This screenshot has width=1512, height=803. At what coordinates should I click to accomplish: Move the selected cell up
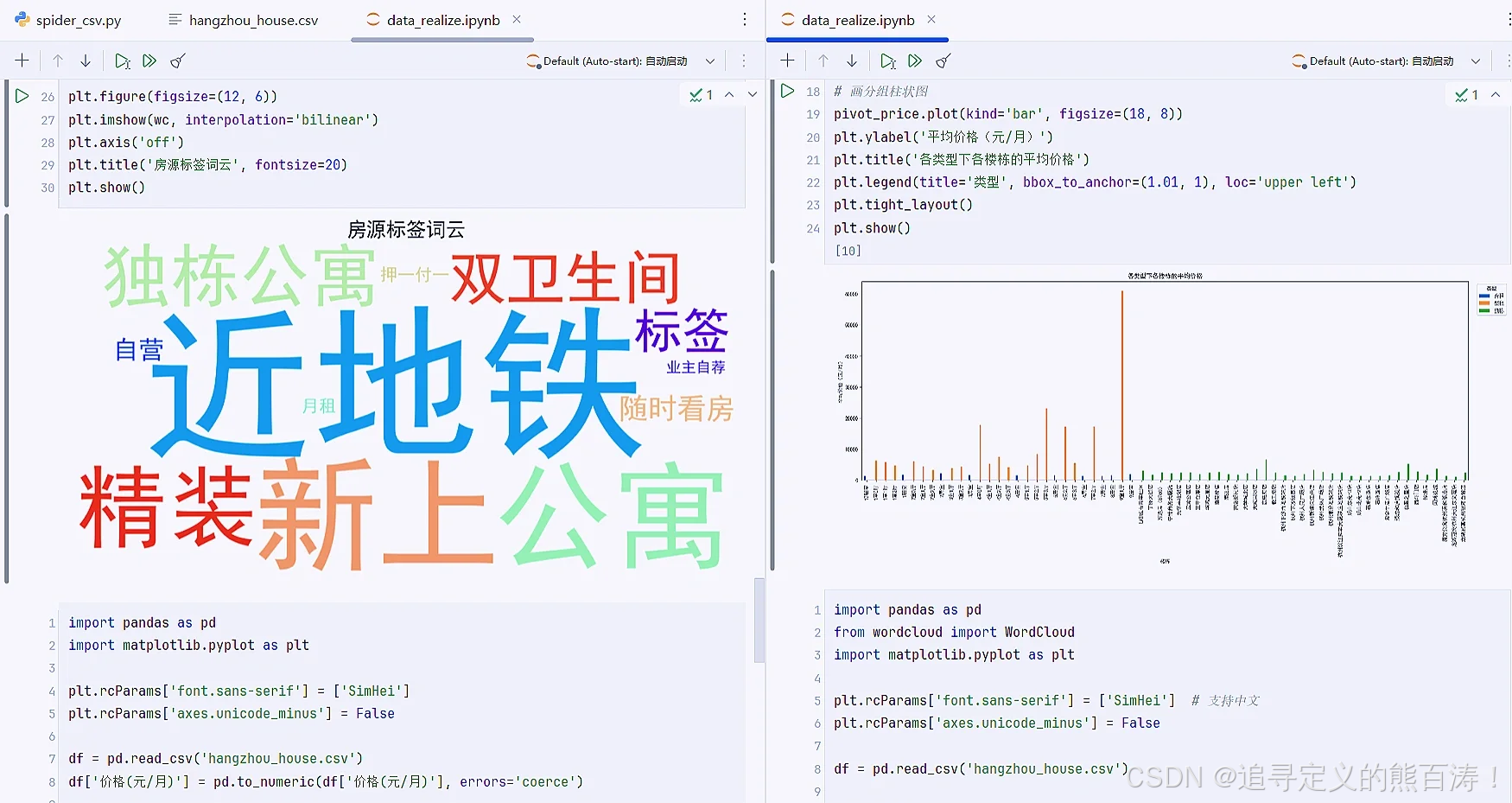(58, 61)
